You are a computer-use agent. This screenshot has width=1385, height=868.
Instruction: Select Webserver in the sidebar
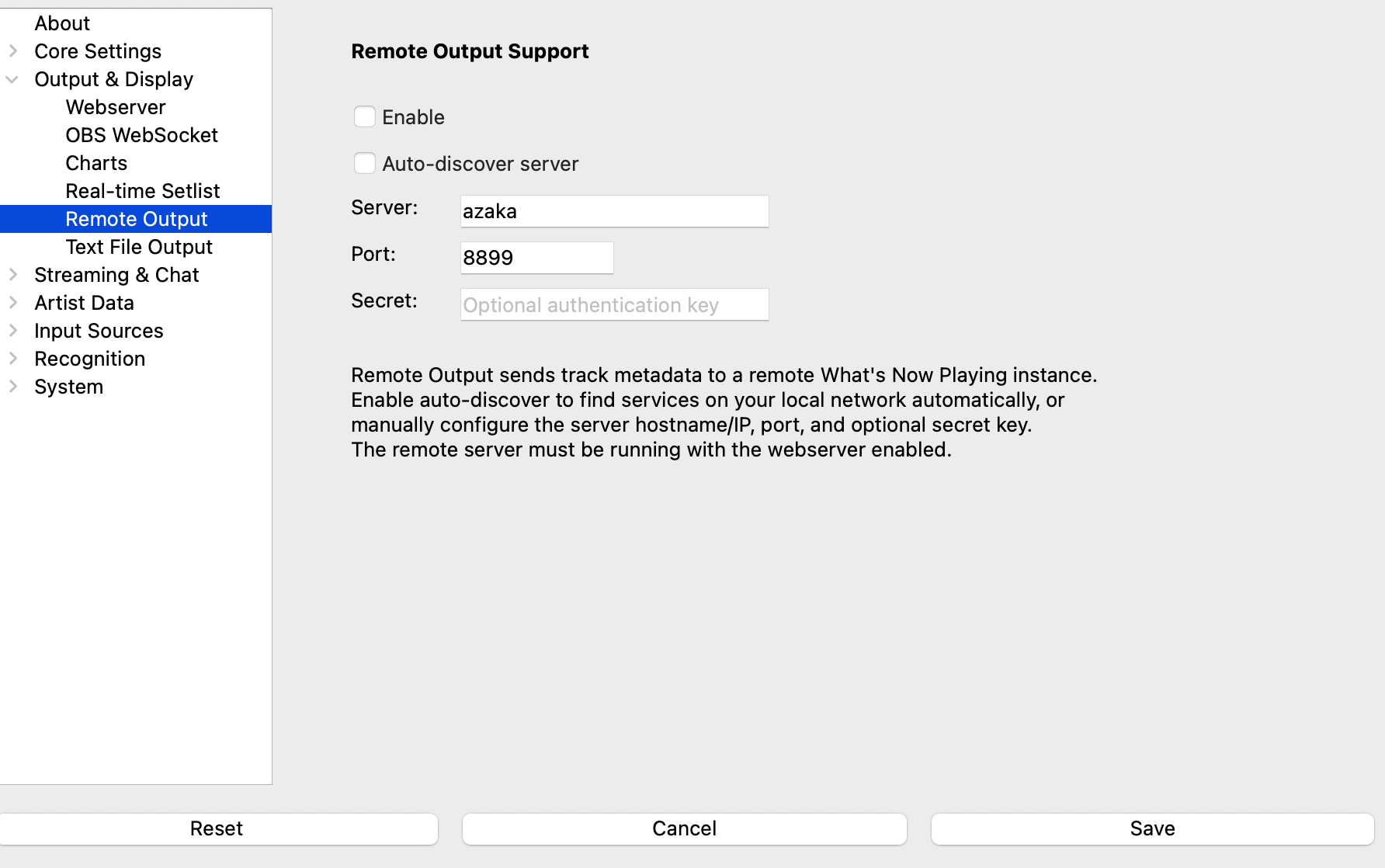click(x=116, y=107)
